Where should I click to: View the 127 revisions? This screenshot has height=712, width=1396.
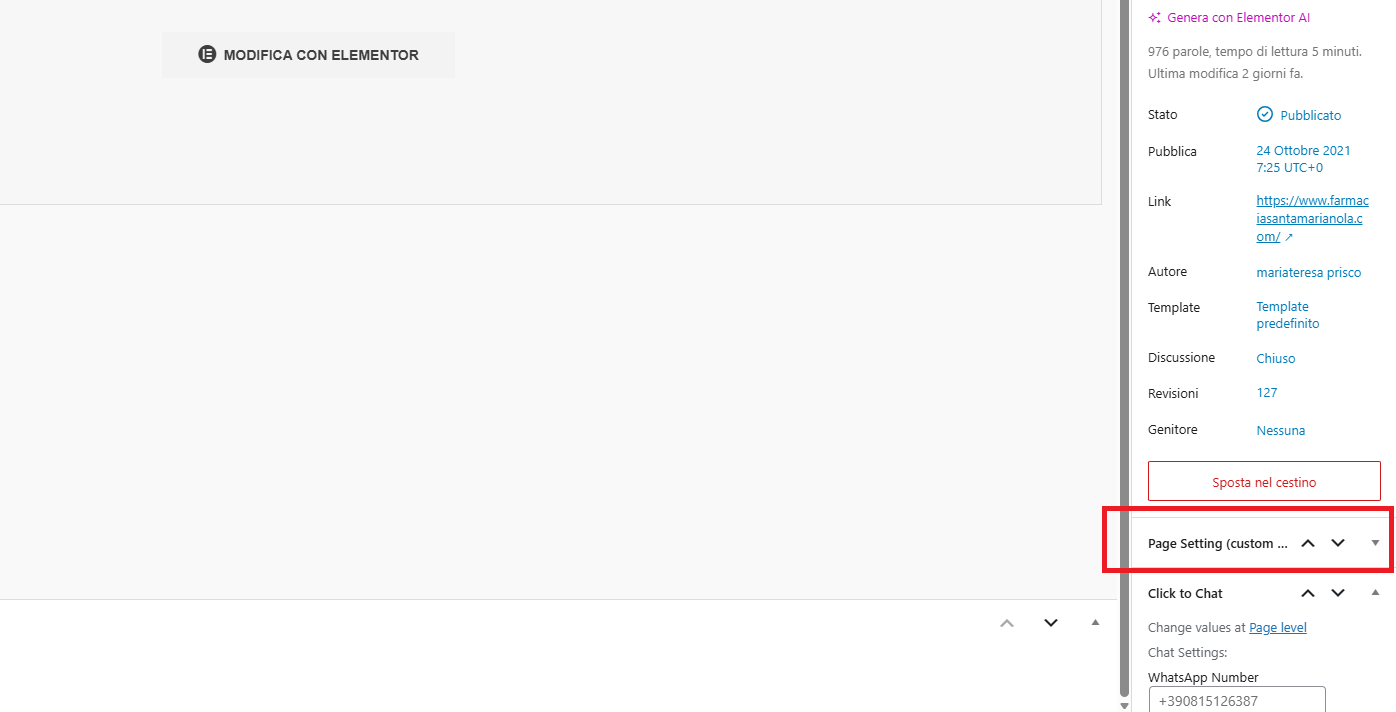[1266, 393]
